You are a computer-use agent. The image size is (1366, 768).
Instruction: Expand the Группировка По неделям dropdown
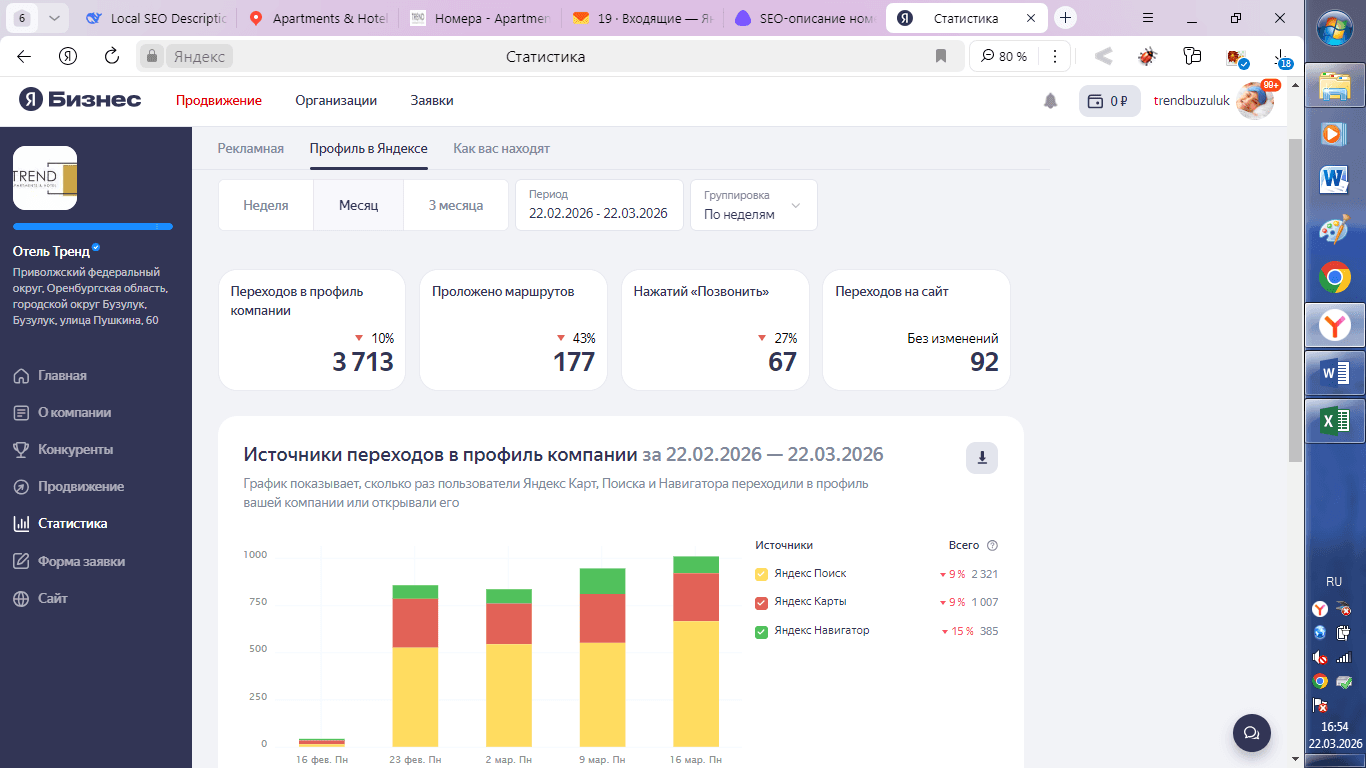[754, 205]
